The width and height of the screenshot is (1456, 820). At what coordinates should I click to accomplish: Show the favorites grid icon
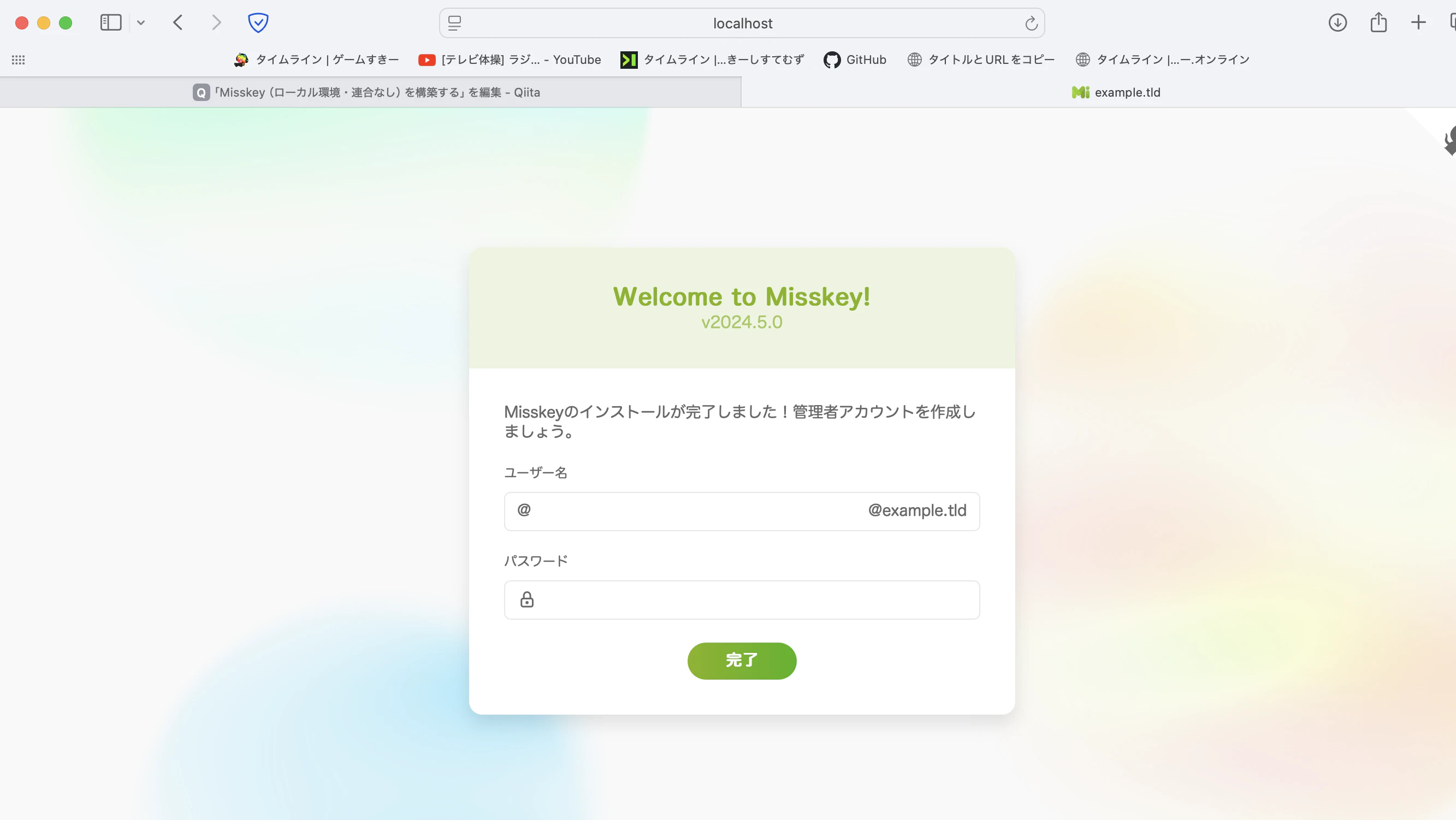(x=18, y=60)
